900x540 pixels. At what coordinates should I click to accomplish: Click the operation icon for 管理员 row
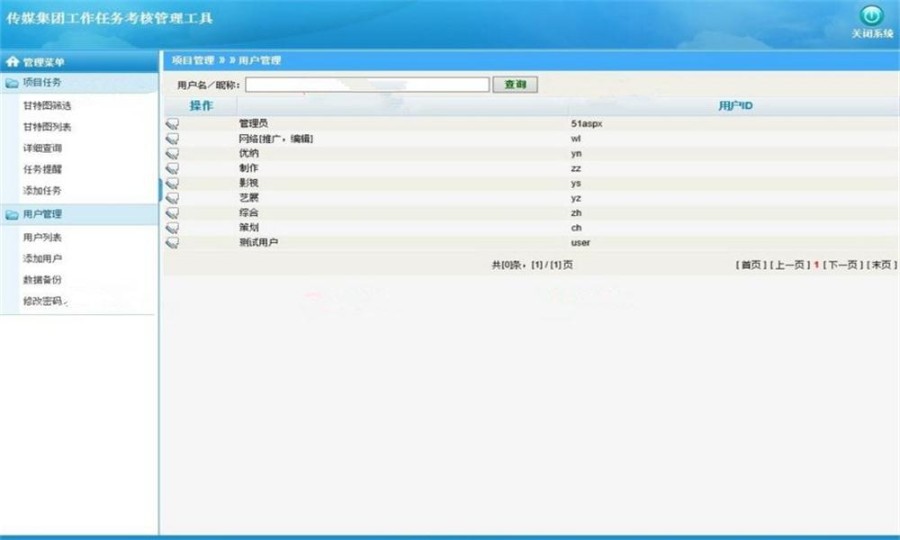coord(172,123)
